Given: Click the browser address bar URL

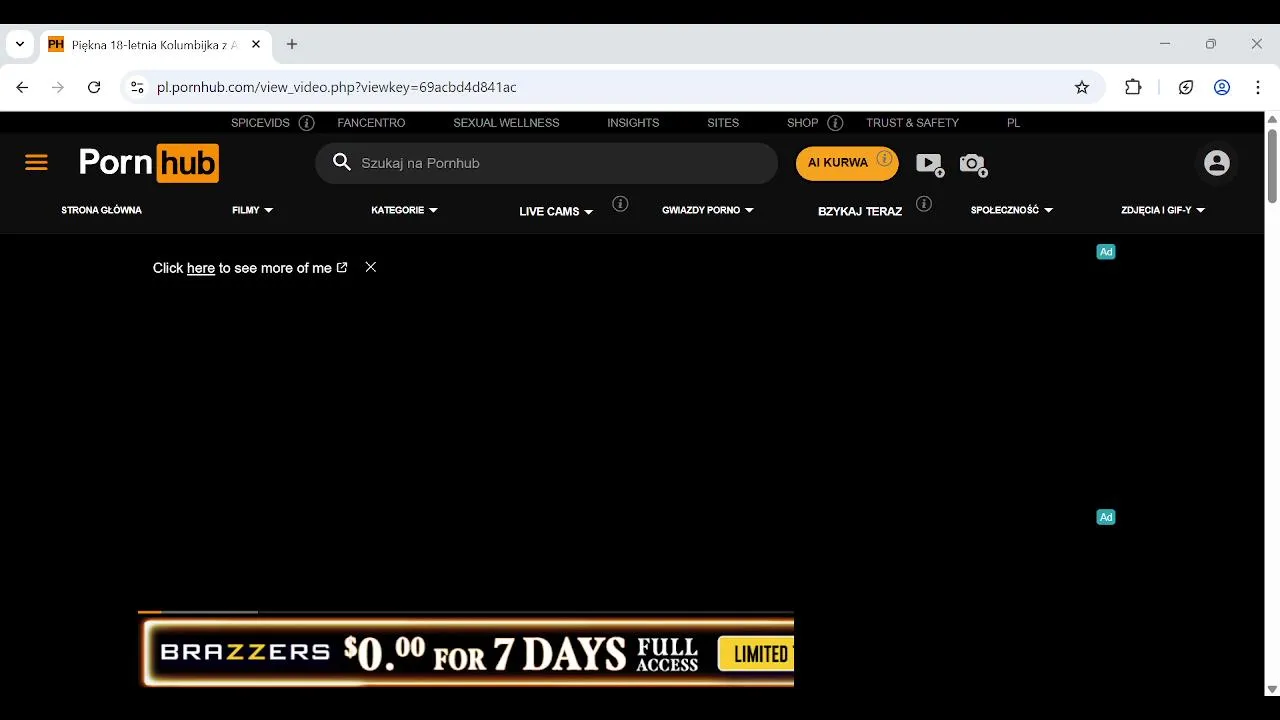Looking at the screenshot, I should click(336, 87).
